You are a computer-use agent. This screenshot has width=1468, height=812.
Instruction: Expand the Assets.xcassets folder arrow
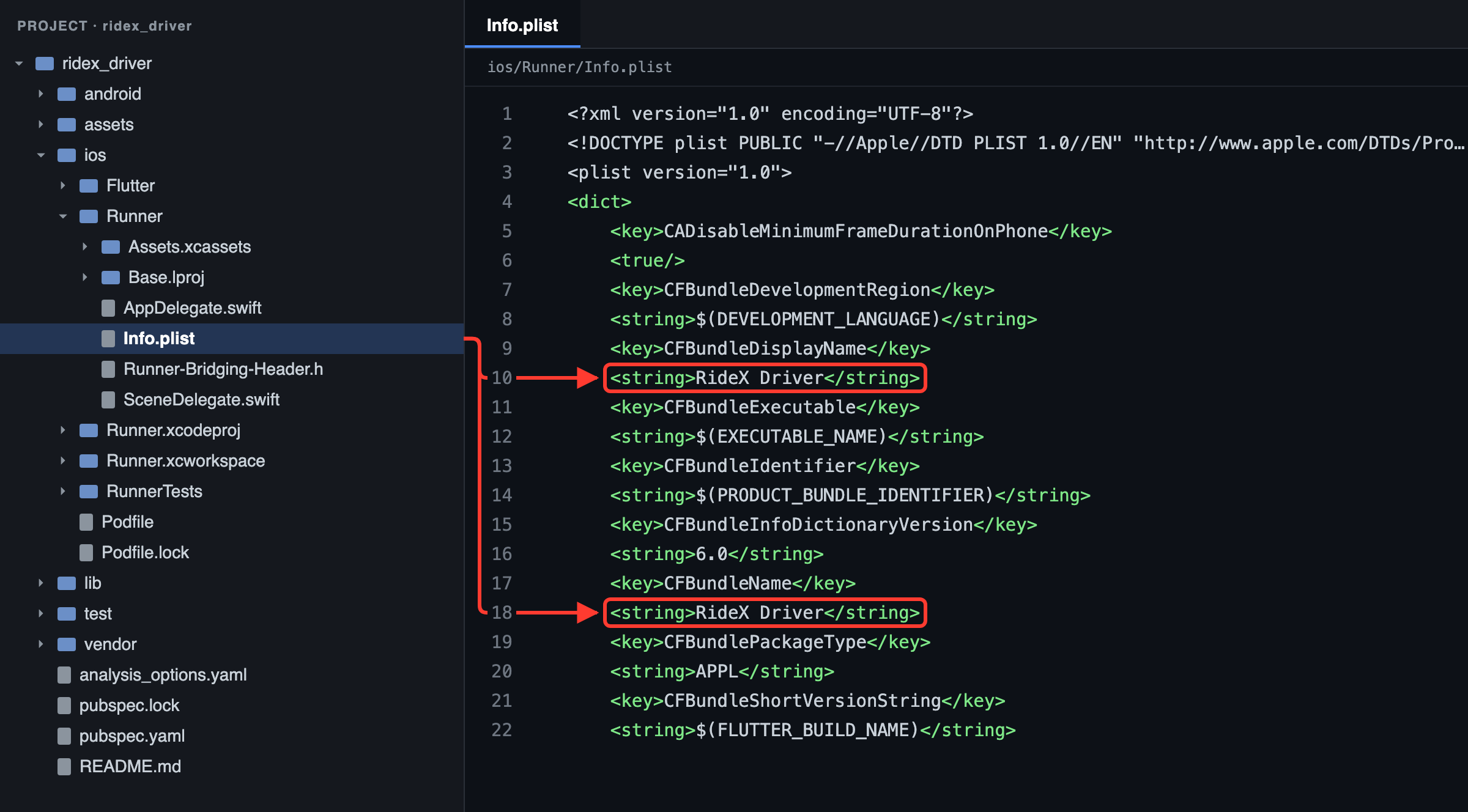(x=85, y=247)
